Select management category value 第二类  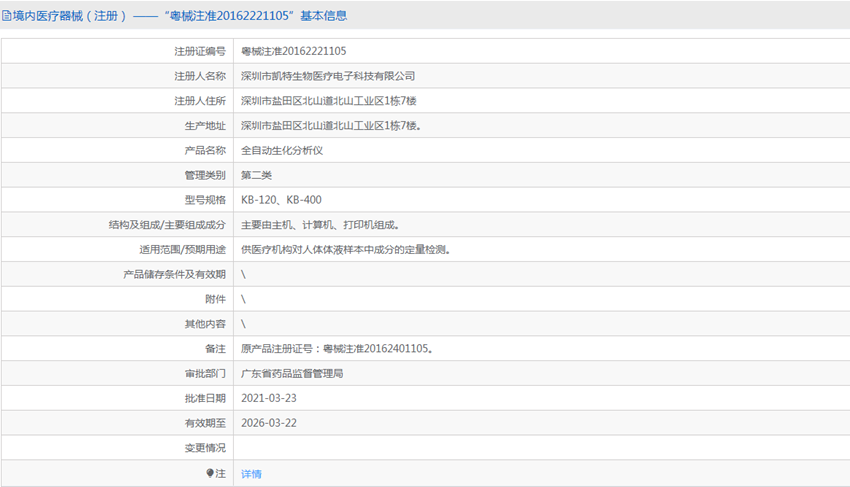click(256, 175)
